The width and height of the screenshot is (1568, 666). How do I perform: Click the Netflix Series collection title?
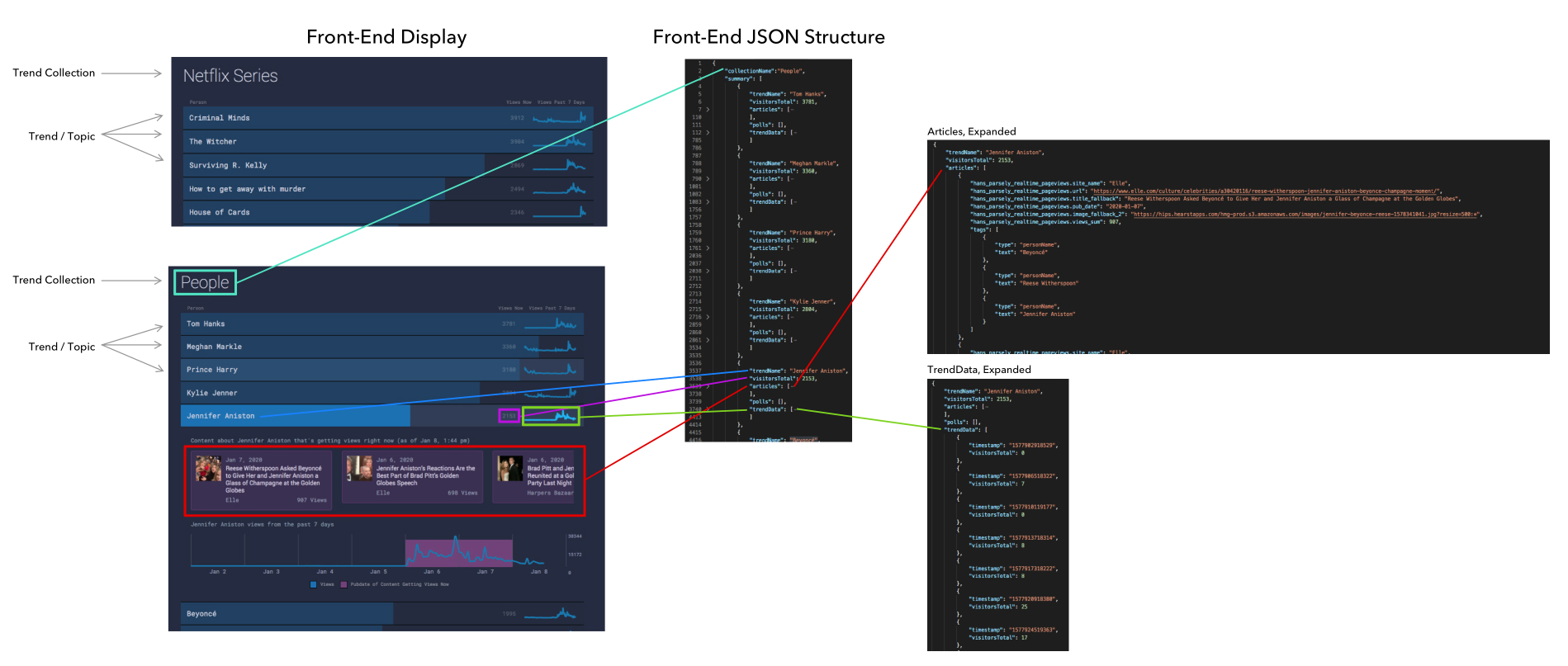(x=230, y=76)
